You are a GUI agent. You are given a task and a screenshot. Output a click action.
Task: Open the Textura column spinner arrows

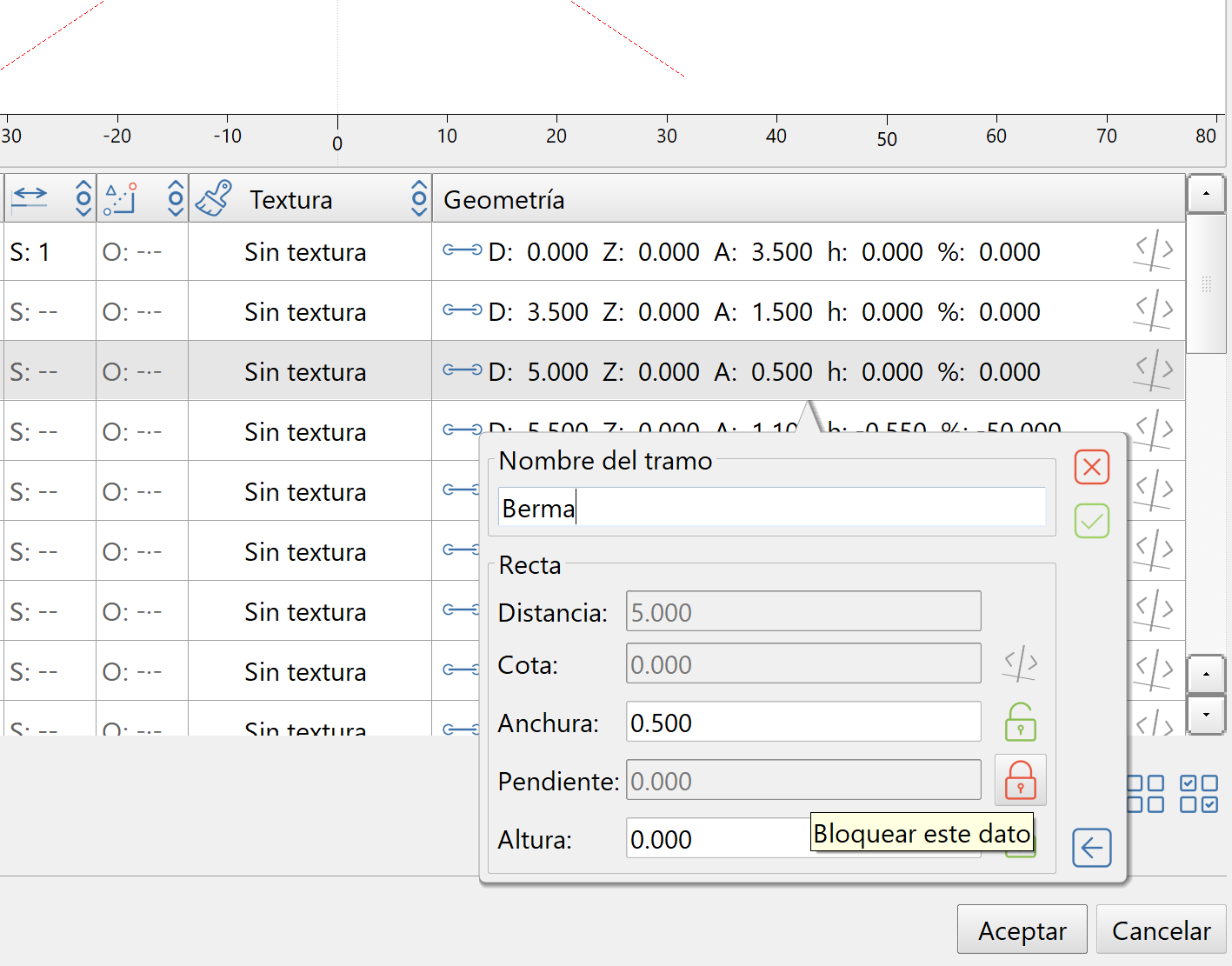coord(419,198)
